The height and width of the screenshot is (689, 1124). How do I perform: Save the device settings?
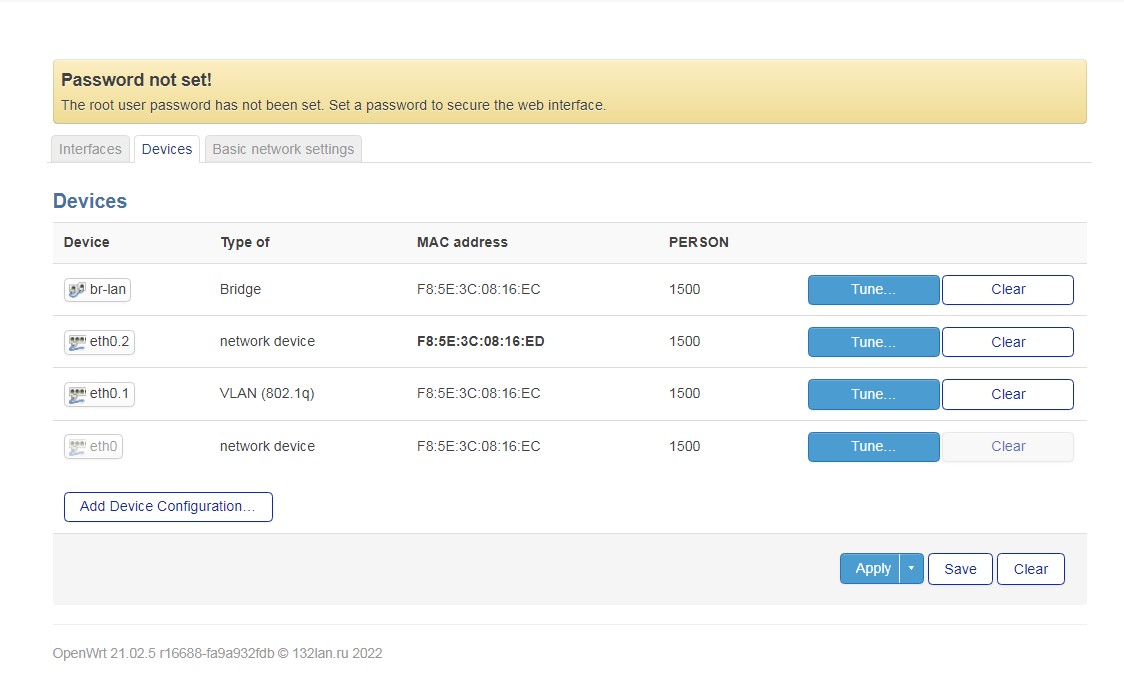tap(960, 568)
